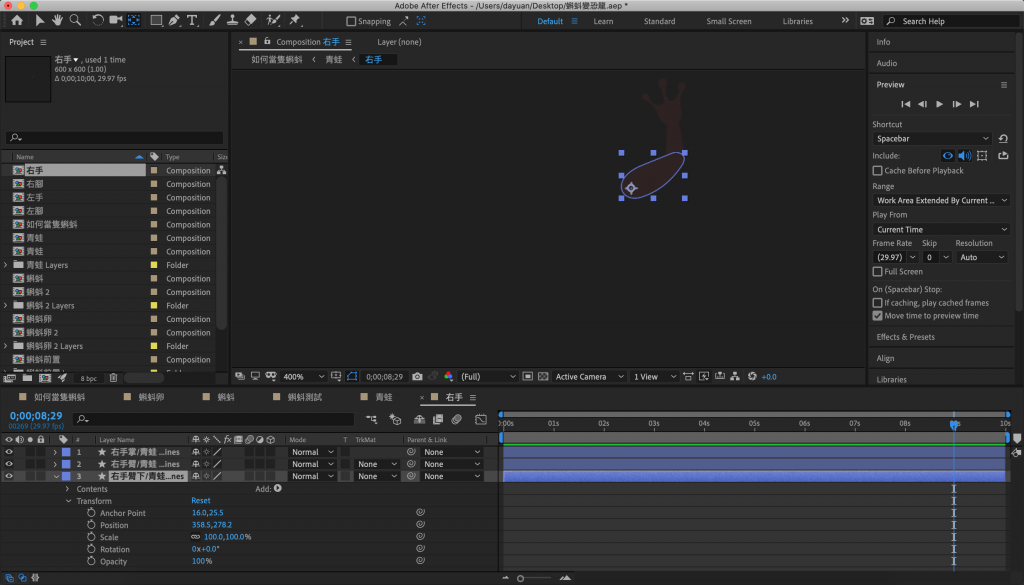Jump to first frame button
Image resolution: width=1024 pixels, height=585 pixels.
click(905, 104)
